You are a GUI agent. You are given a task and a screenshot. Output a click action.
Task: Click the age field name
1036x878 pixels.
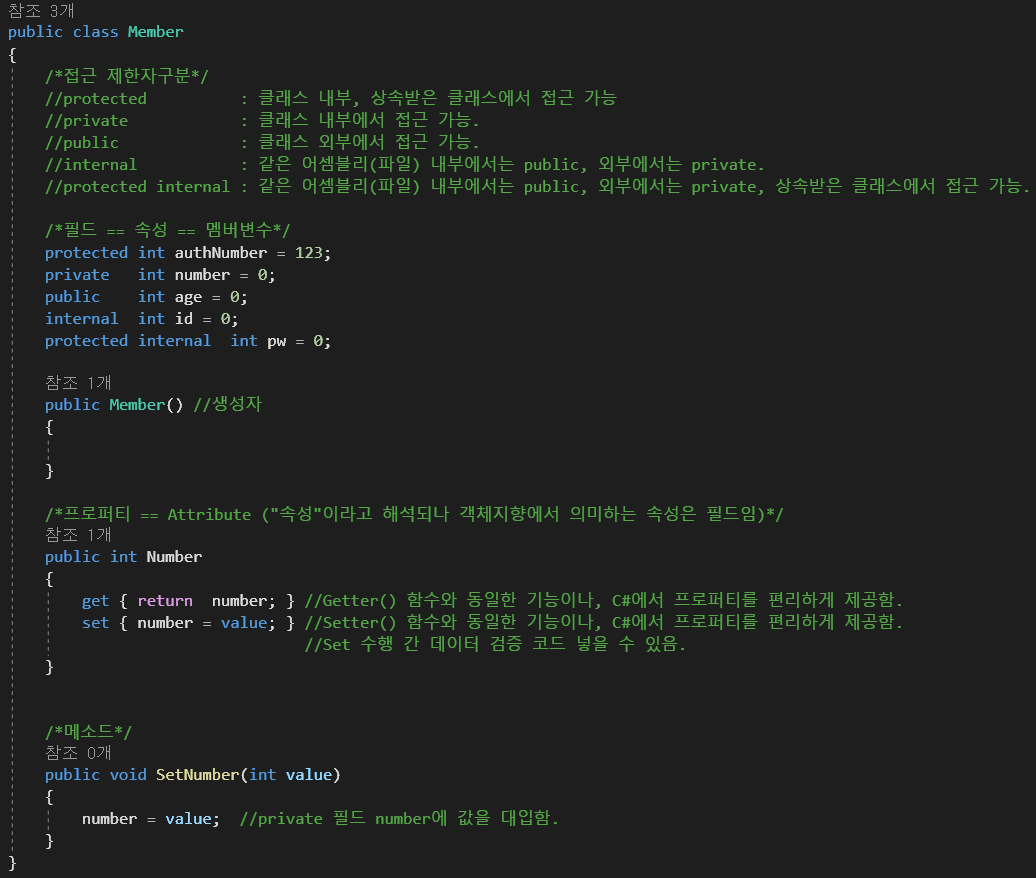tap(188, 297)
